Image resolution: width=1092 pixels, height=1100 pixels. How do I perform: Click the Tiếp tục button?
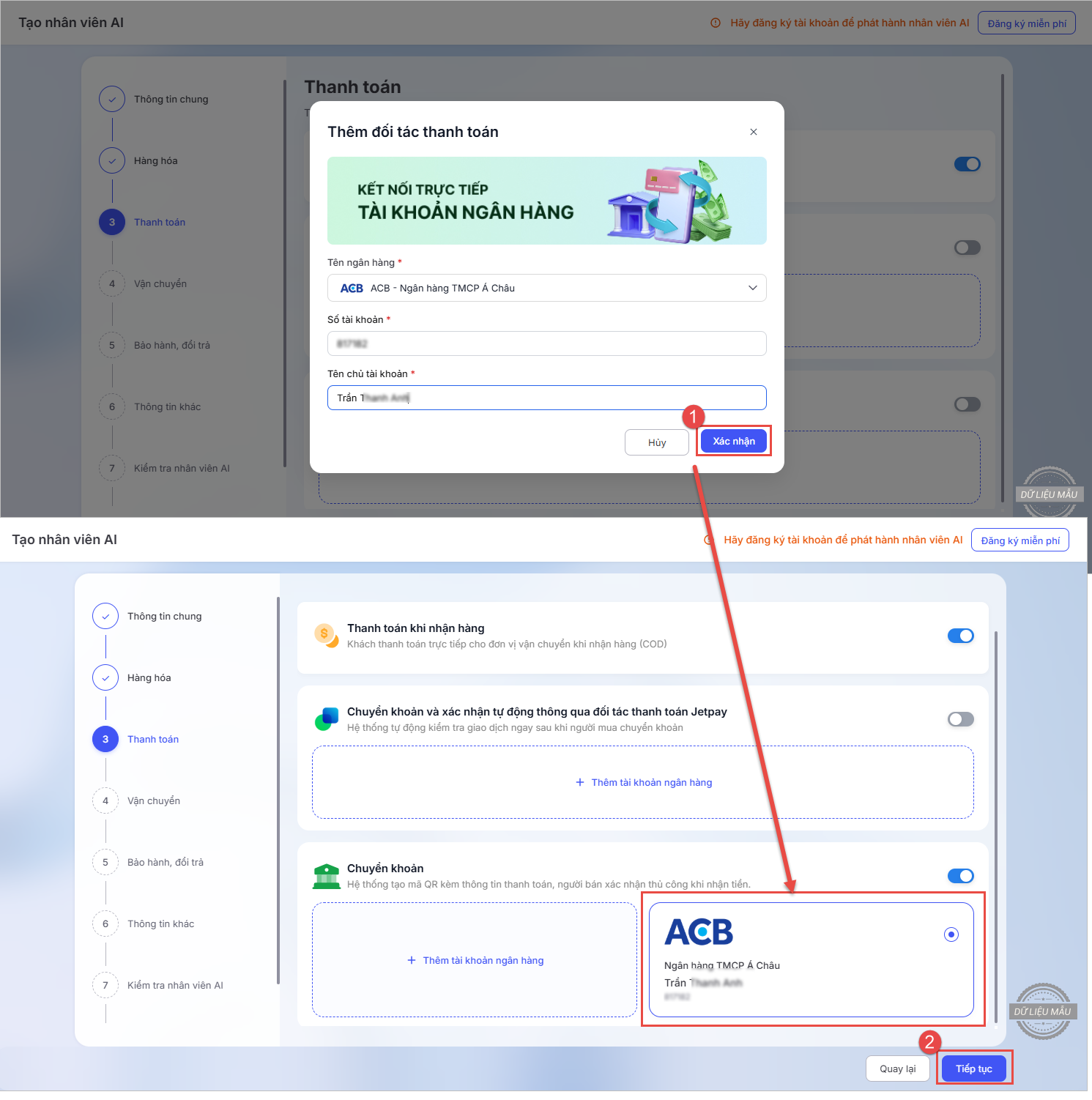coord(973,1069)
